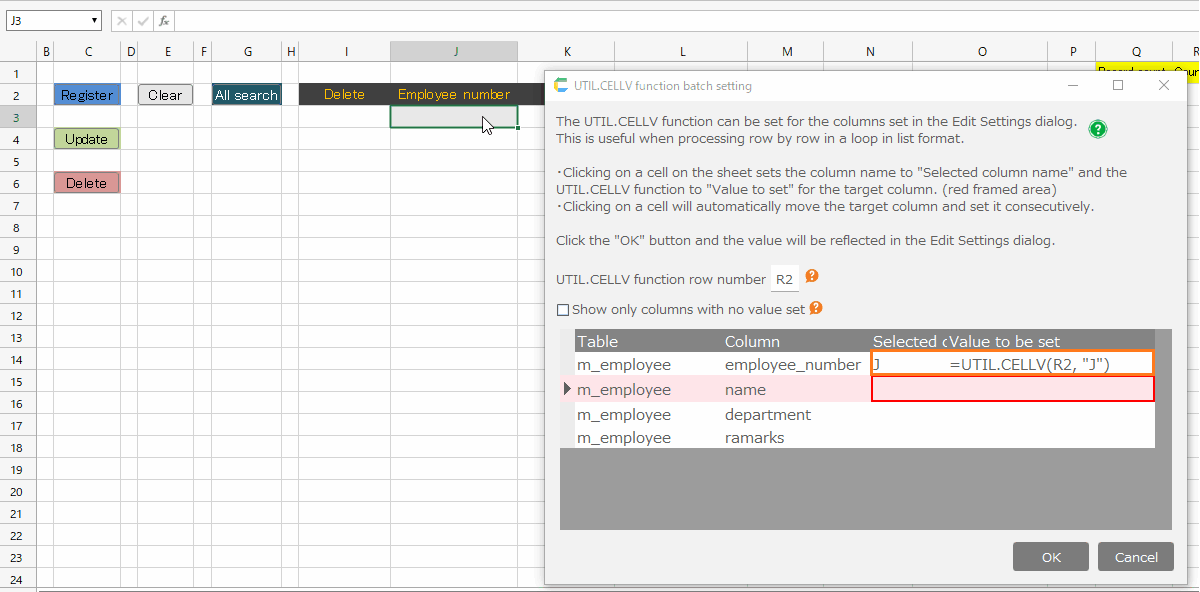Select the department row in the grid
This screenshot has width=1200, height=592.
tap(865, 414)
